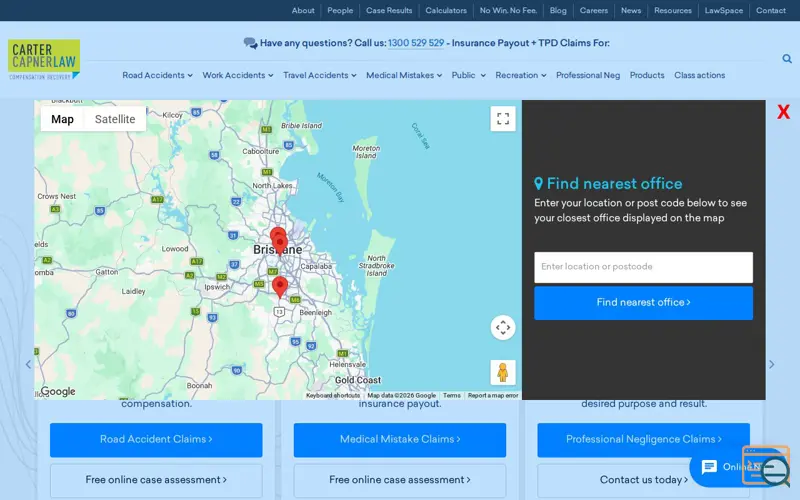The width and height of the screenshot is (800, 500).
Task: Click the Road Accident Claims button
Action: 156,439
